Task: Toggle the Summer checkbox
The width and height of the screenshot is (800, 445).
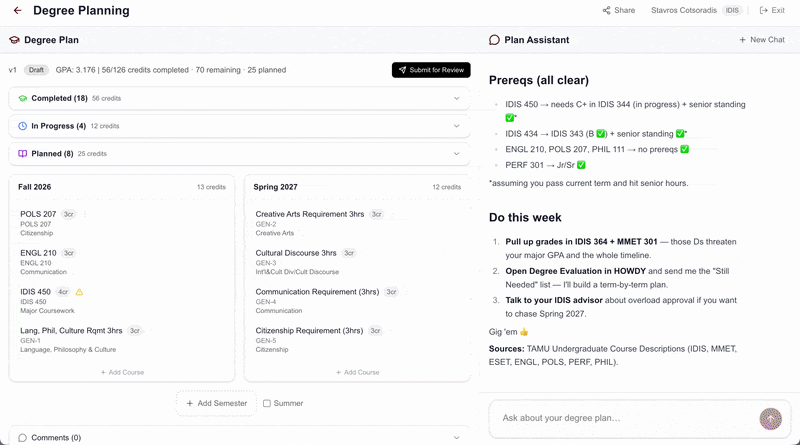Action: 267,403
